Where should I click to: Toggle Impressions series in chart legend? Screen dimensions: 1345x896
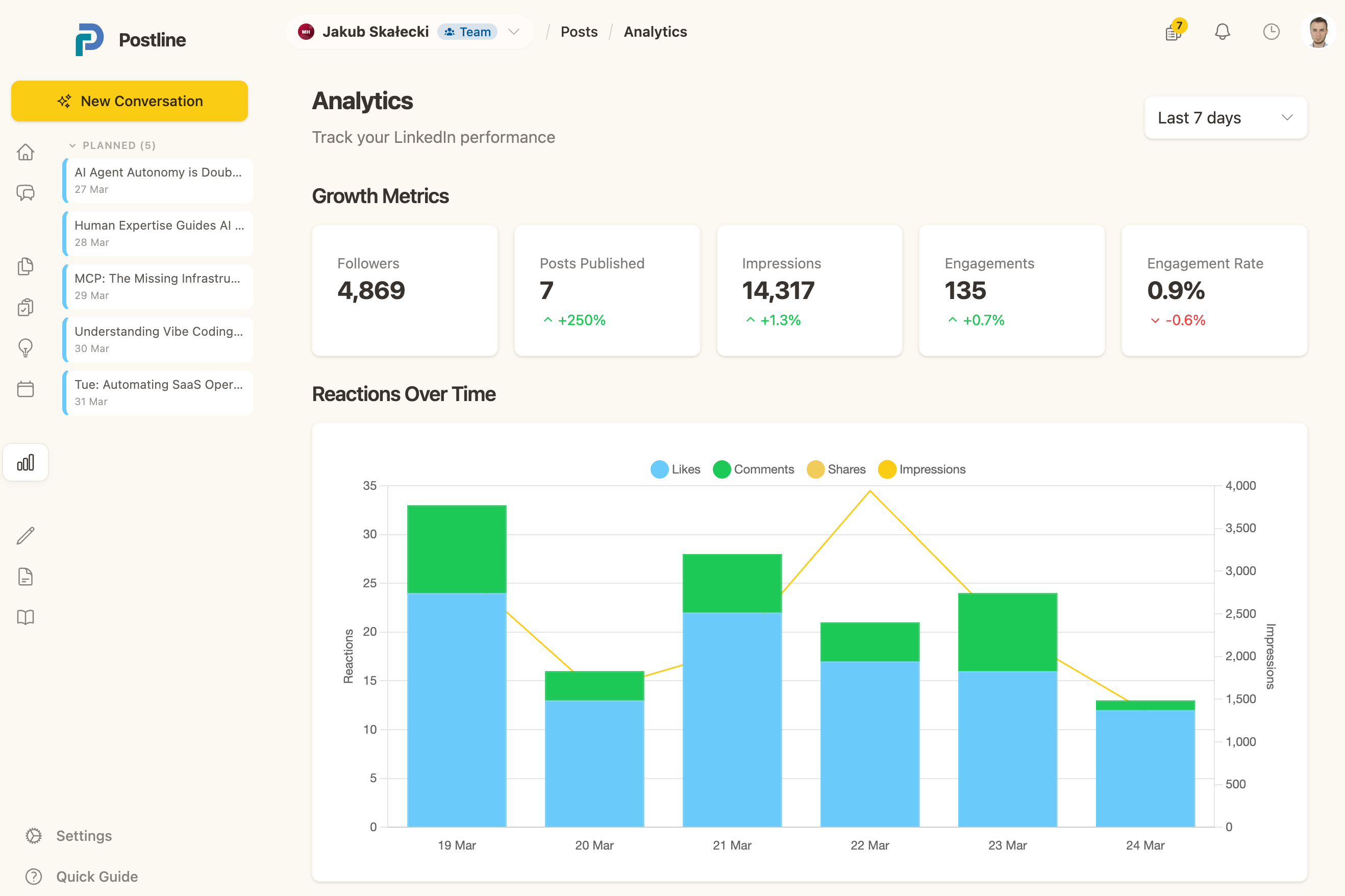[x=921, y=469]
